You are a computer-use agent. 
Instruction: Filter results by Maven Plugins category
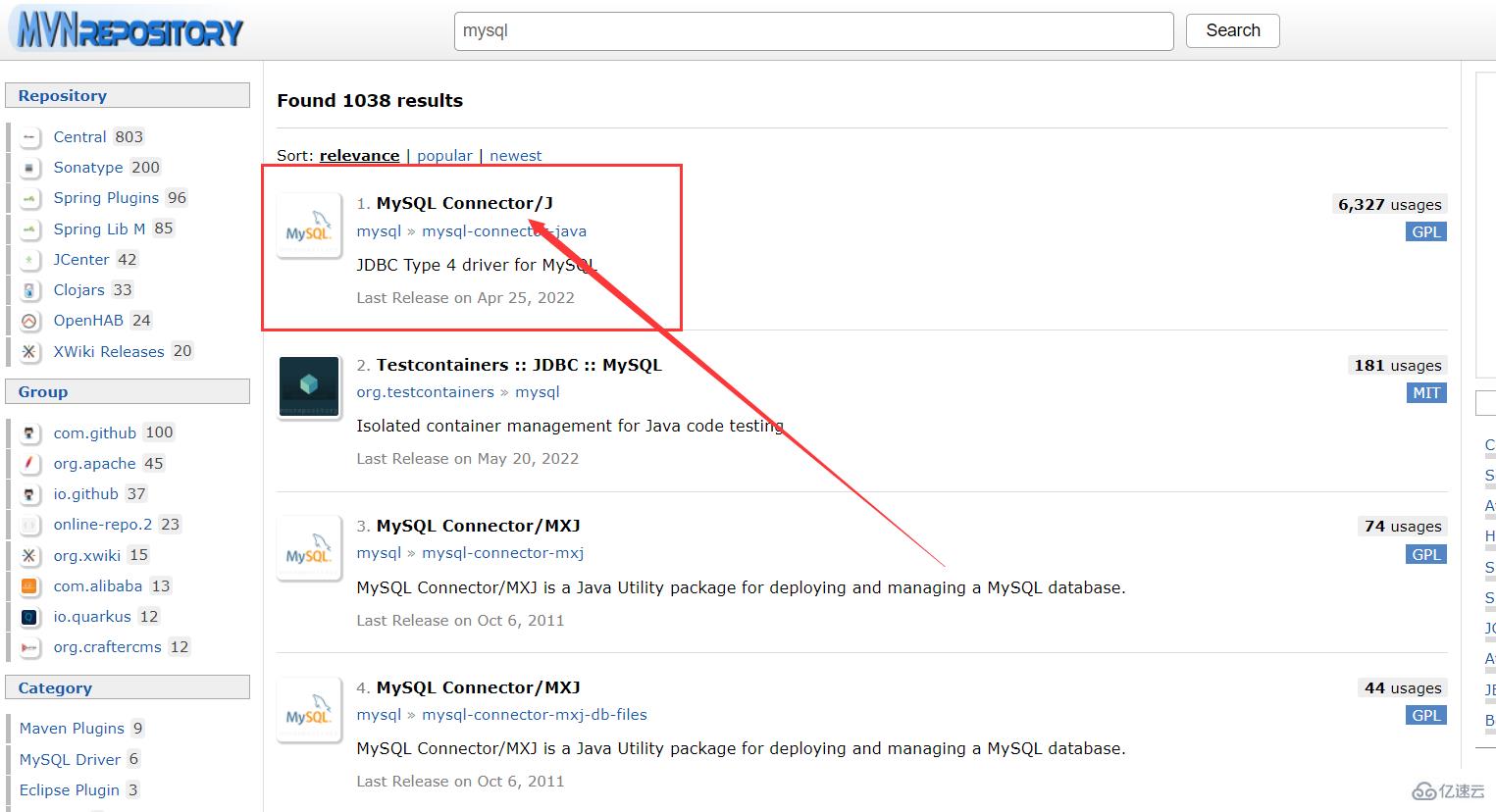tap(71, 728)
